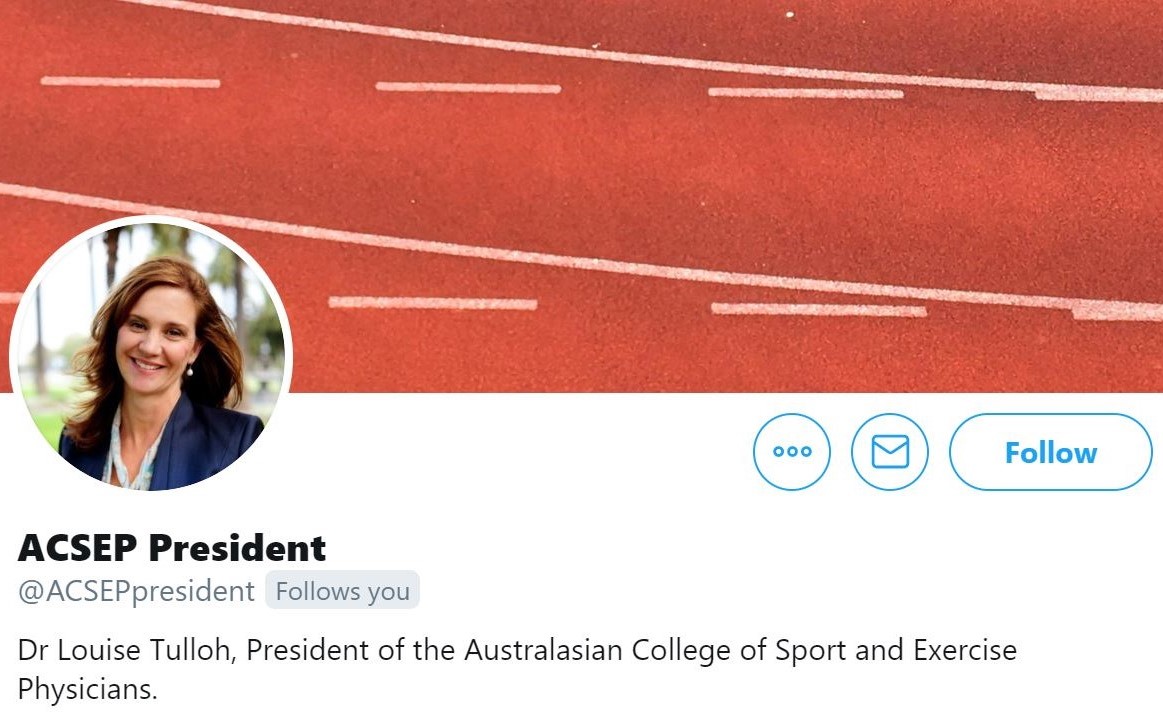Click the word 'ACSEP' in the display name

(76, 548)
